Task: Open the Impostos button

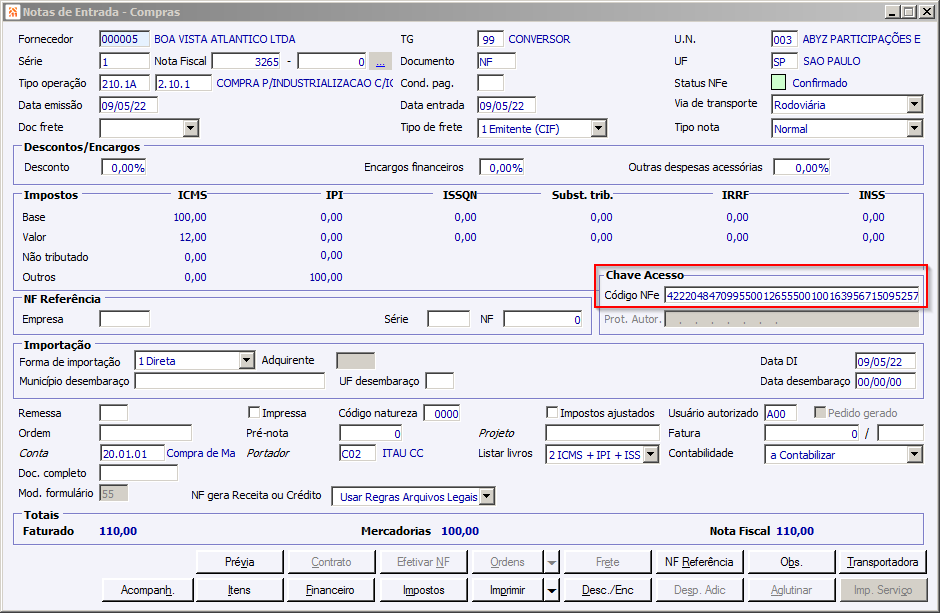Action: pyautogui.click(x=424, y=590)
